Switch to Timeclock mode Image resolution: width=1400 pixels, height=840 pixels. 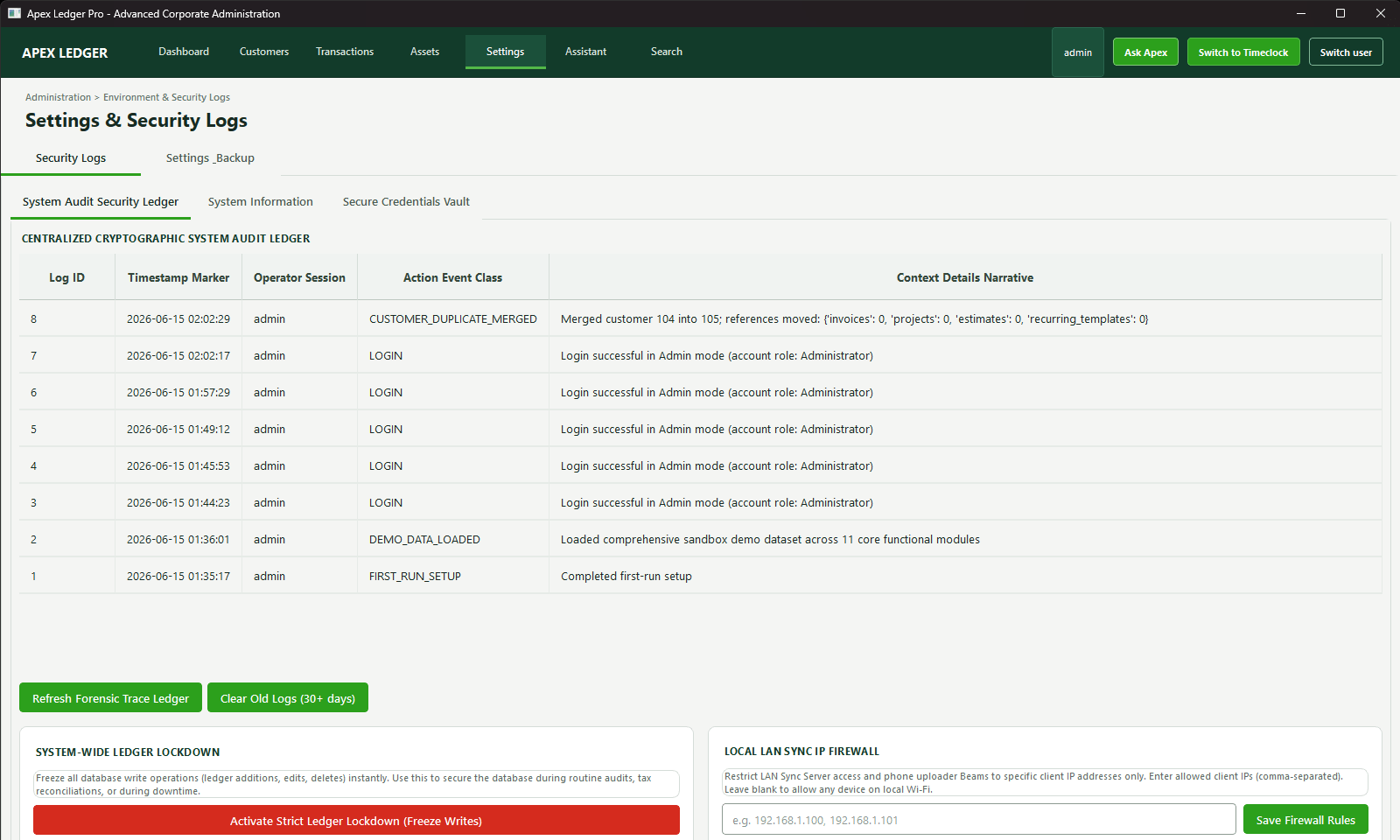1243,52
